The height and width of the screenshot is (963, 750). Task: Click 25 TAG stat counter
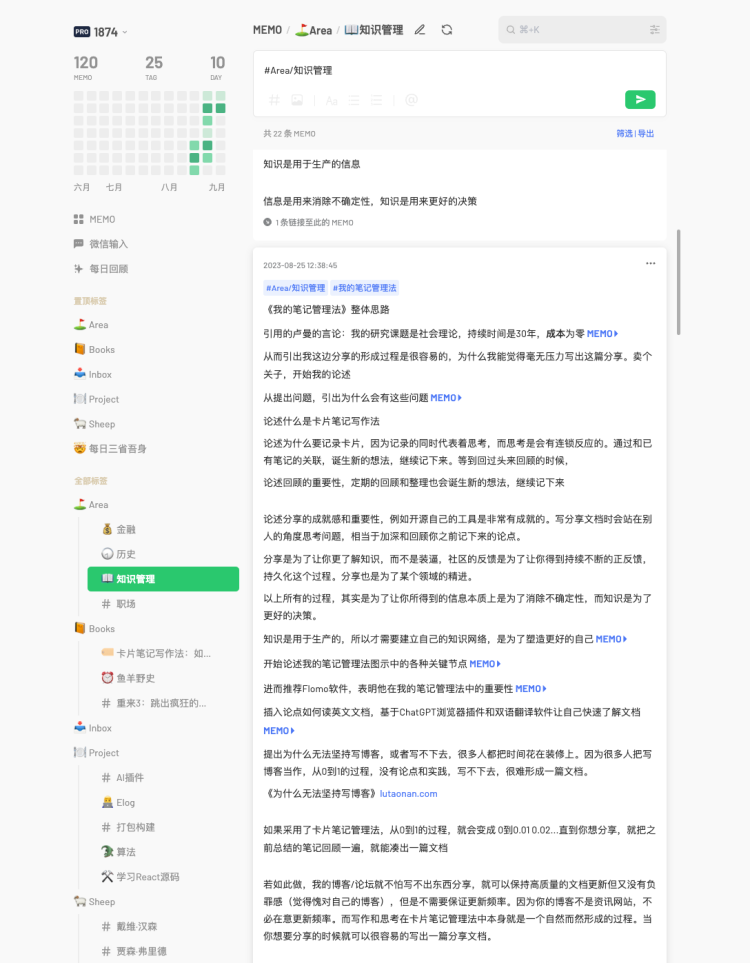[154, 68]
